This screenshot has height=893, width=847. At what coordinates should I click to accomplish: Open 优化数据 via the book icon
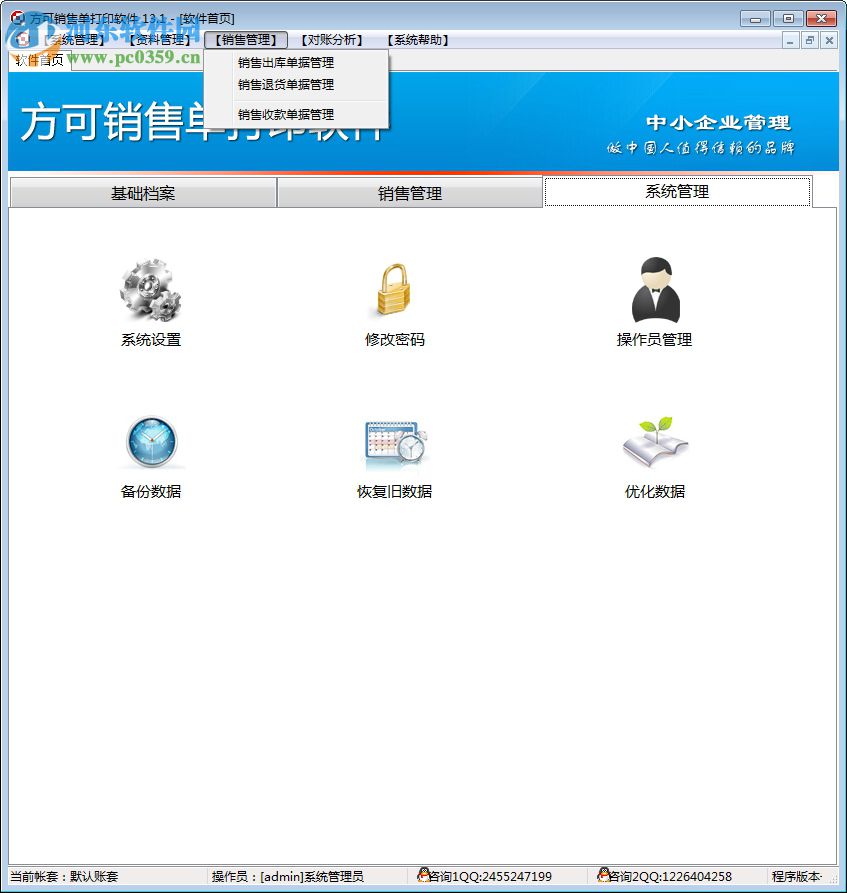(654, 442)
